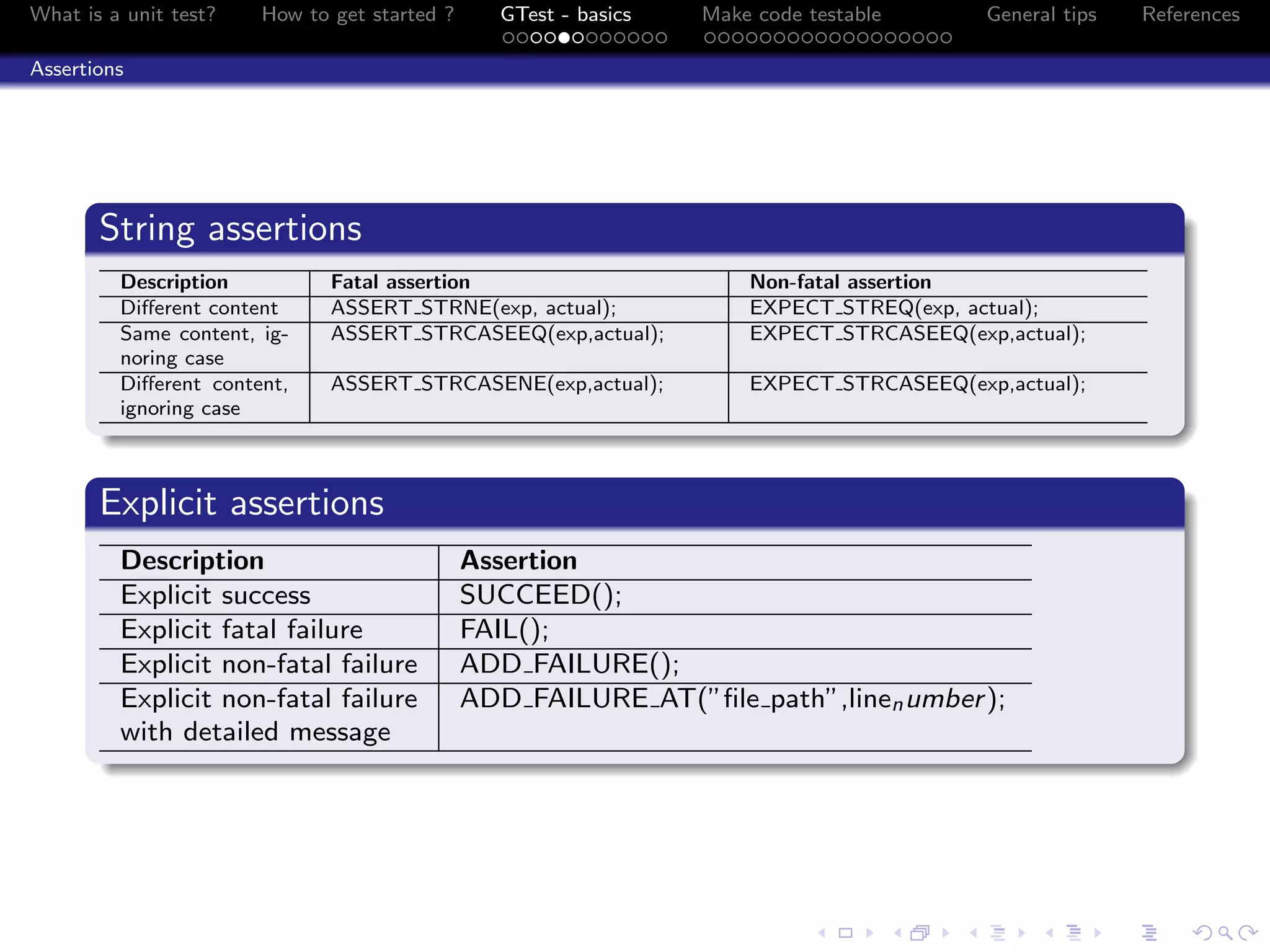The height and width of the screenshot is (952, 1270).
Task: Click the stacked frames navigation icon
Action: tap(920, 933)
